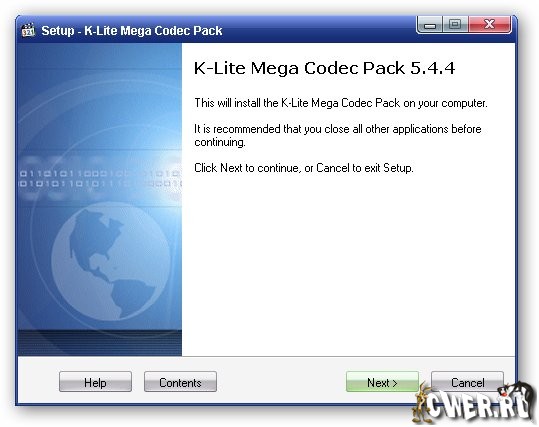This screenshot has width=539, height=427.
Task: Cancel the K-Lite setup wizard
Action: click(468, 382)
